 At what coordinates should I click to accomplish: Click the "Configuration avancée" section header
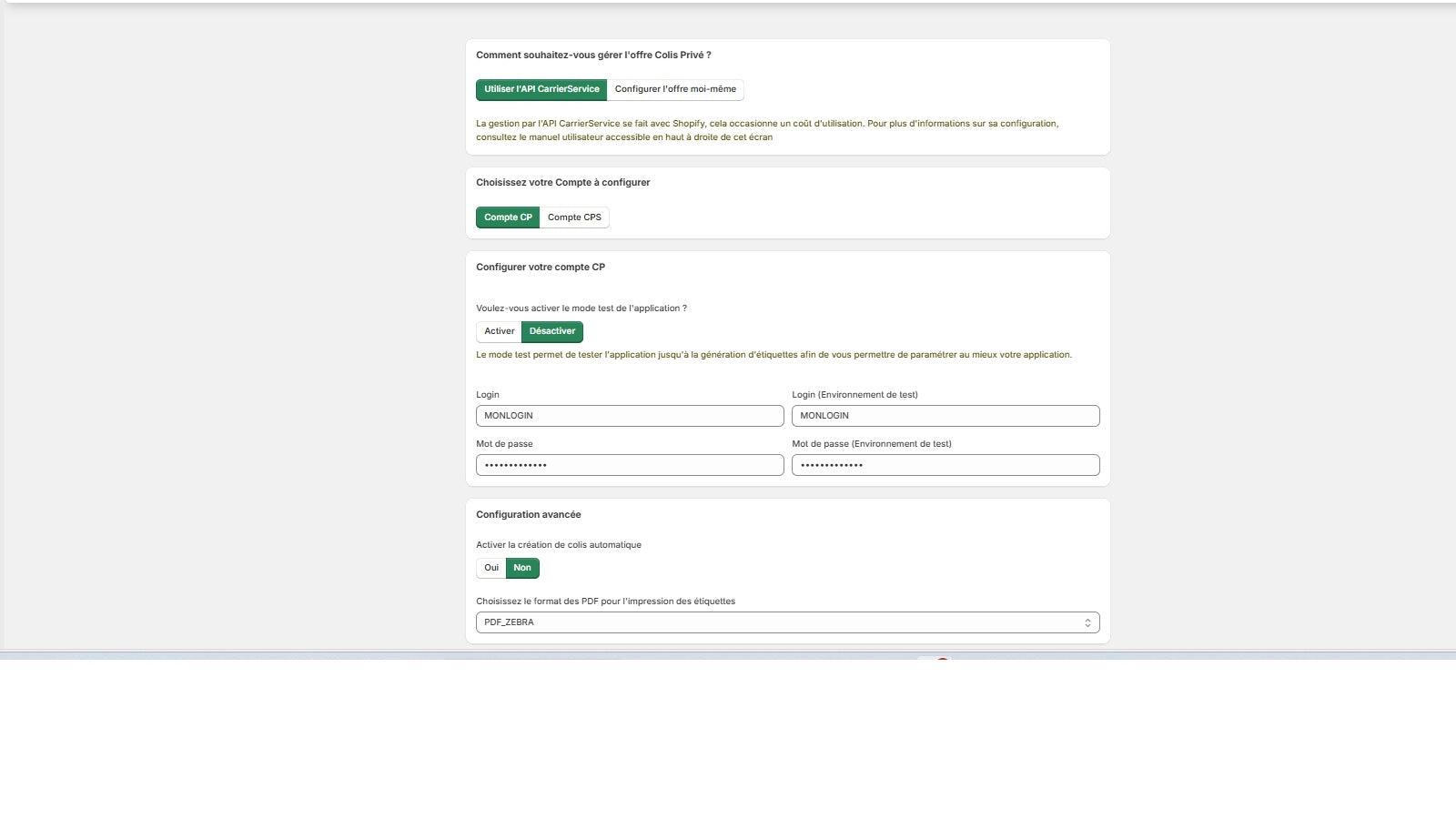point(529,514)
